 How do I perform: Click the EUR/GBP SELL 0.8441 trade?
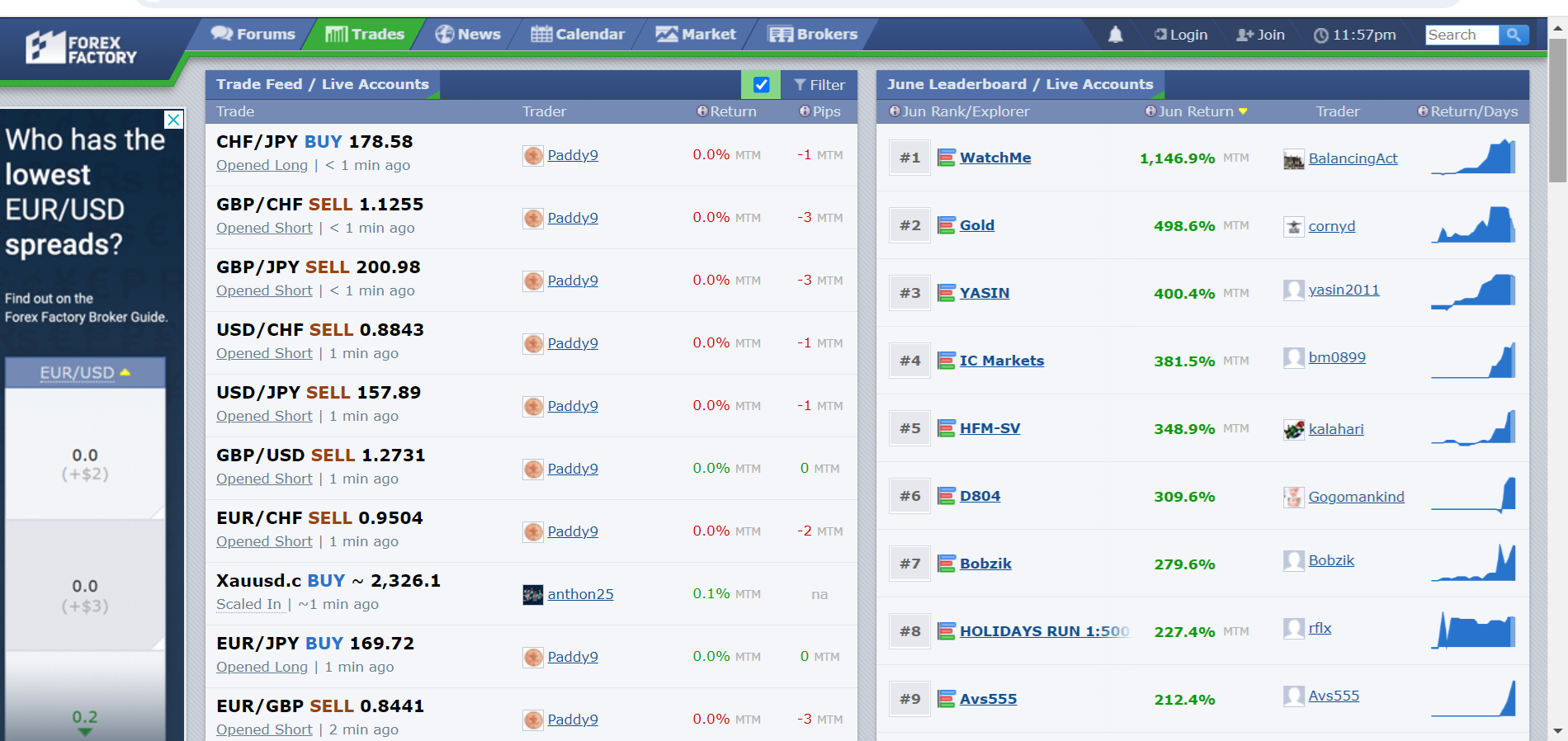[x=320, y=706]
